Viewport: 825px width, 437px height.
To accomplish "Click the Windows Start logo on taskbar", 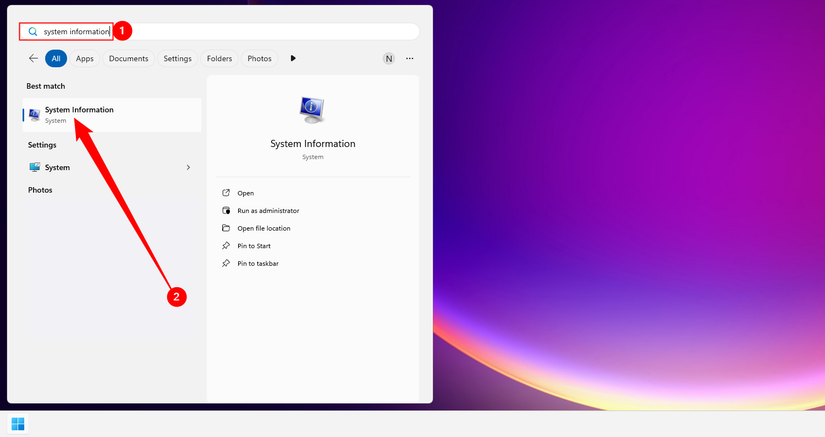I will point(18,424).
